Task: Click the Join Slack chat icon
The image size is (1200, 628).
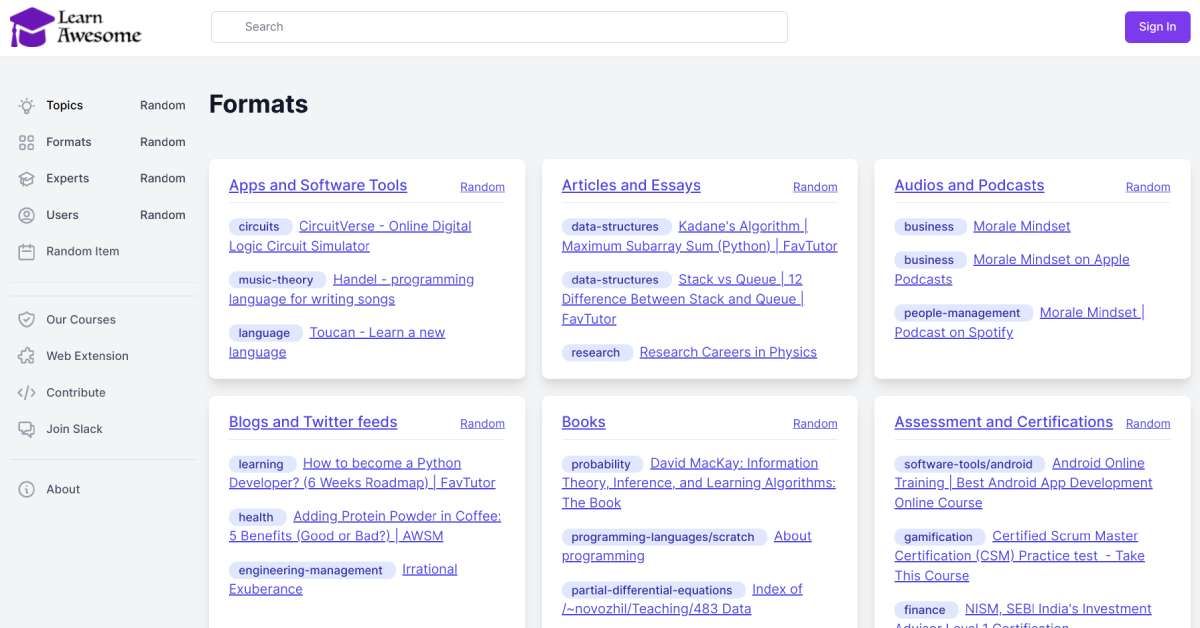Action: 27,429
